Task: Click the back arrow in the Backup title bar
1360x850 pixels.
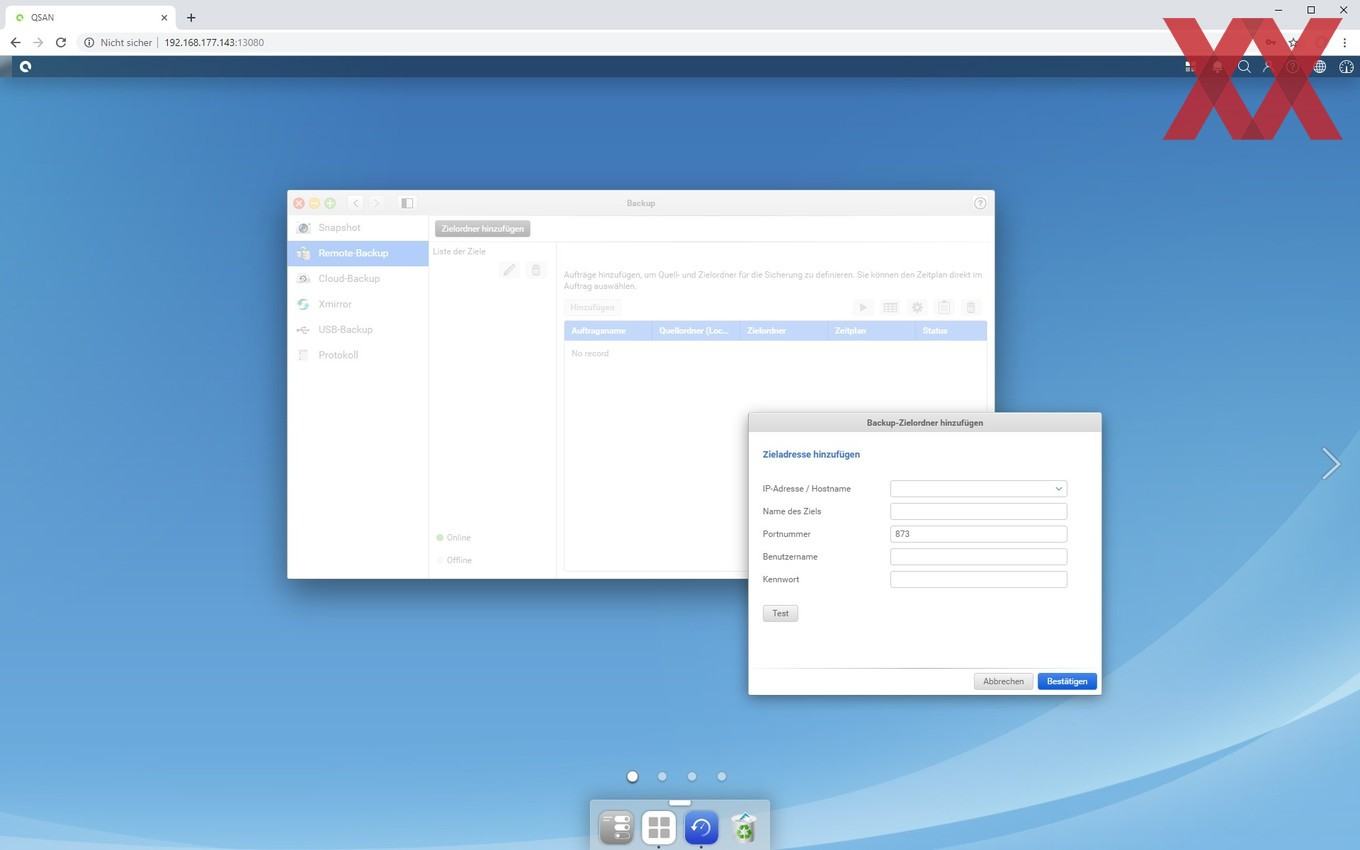Action: (x=356, y=203)
